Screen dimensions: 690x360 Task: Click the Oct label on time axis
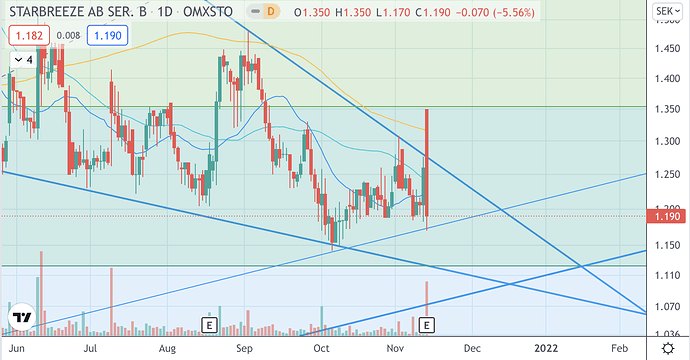click(x=321, y=349)
